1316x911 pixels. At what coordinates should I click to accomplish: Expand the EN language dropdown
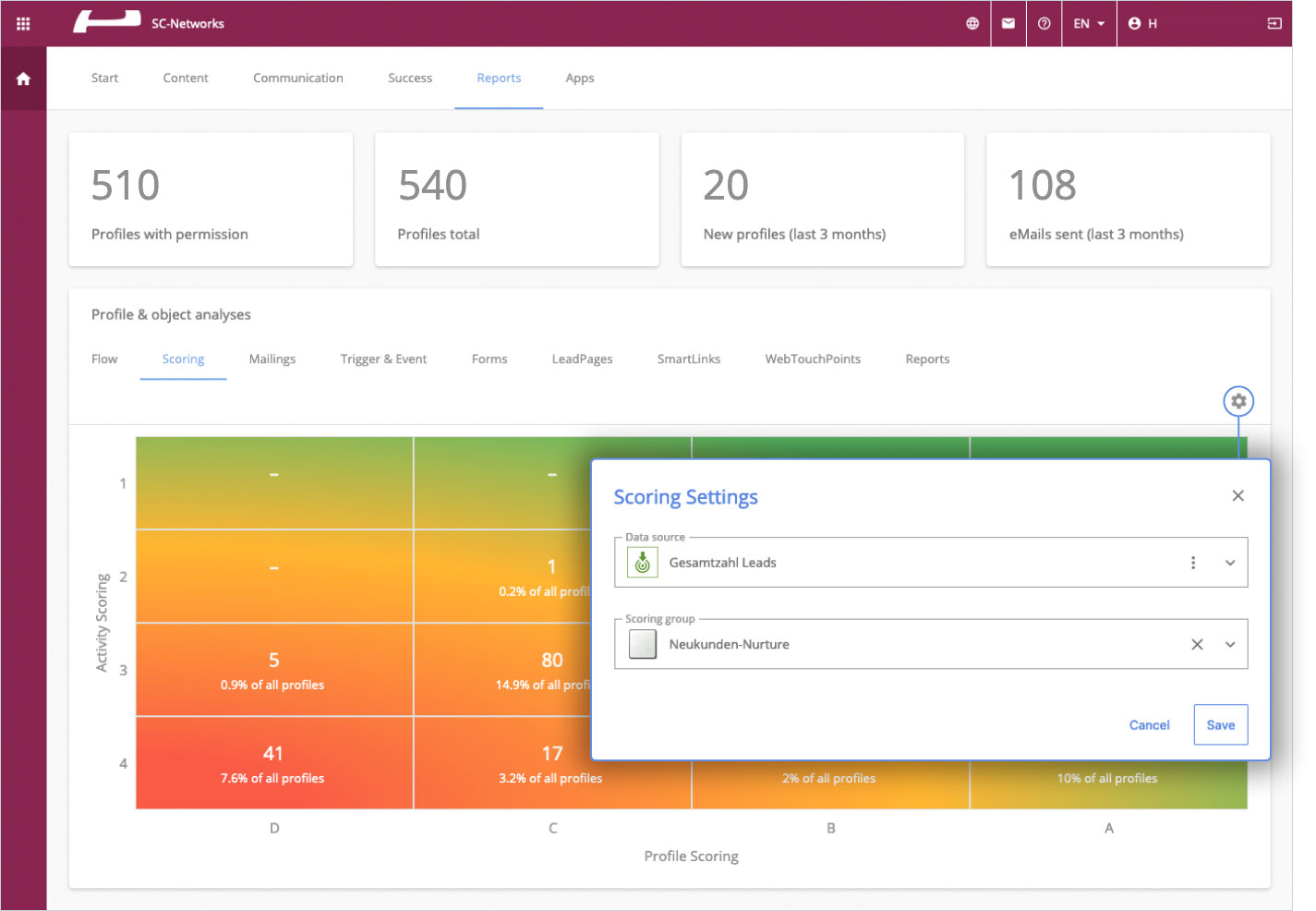1089,24
